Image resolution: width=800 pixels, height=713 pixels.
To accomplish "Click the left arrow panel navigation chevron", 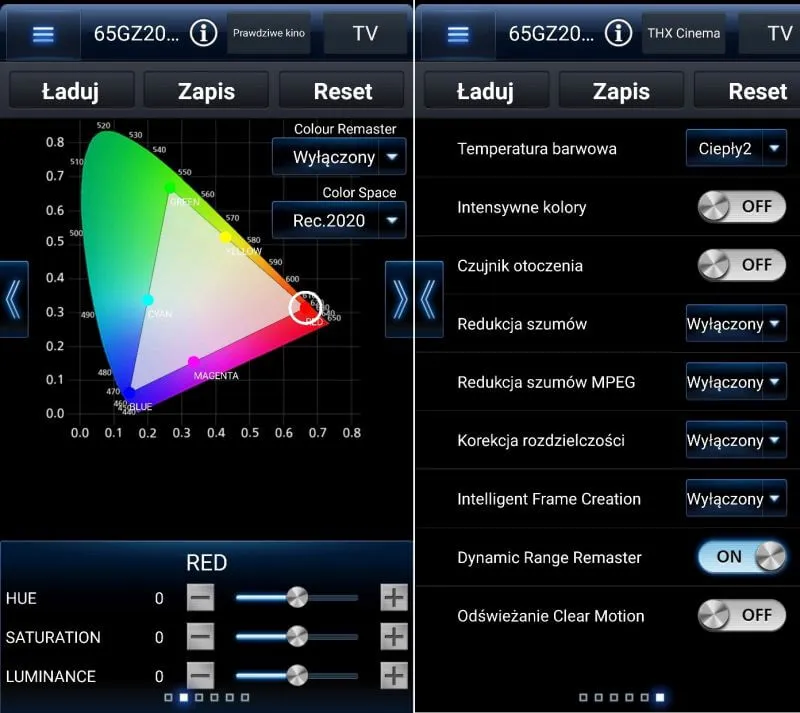I will [x=12, y=300].
